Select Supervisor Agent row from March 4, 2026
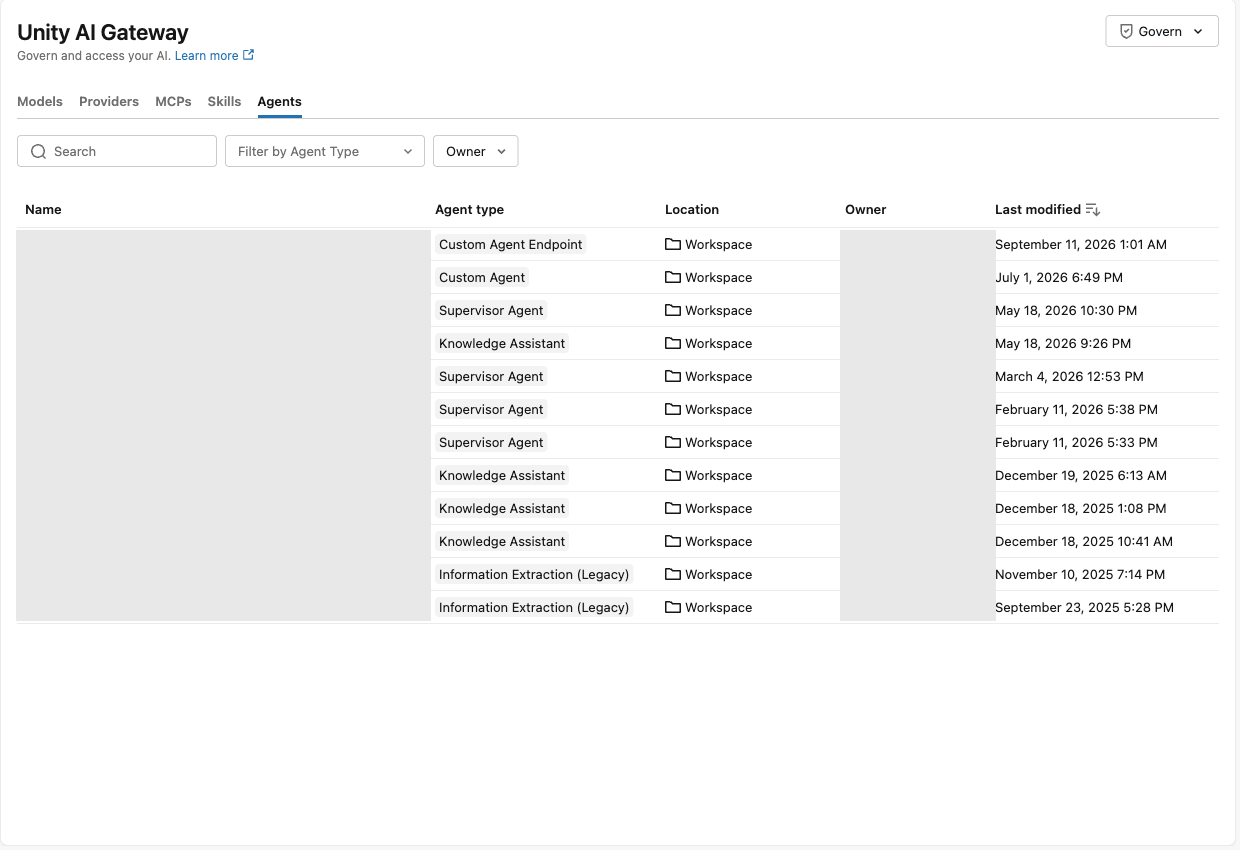This screenshot has height=850, width=1240. pyautogui.click(x=617, y=376)
